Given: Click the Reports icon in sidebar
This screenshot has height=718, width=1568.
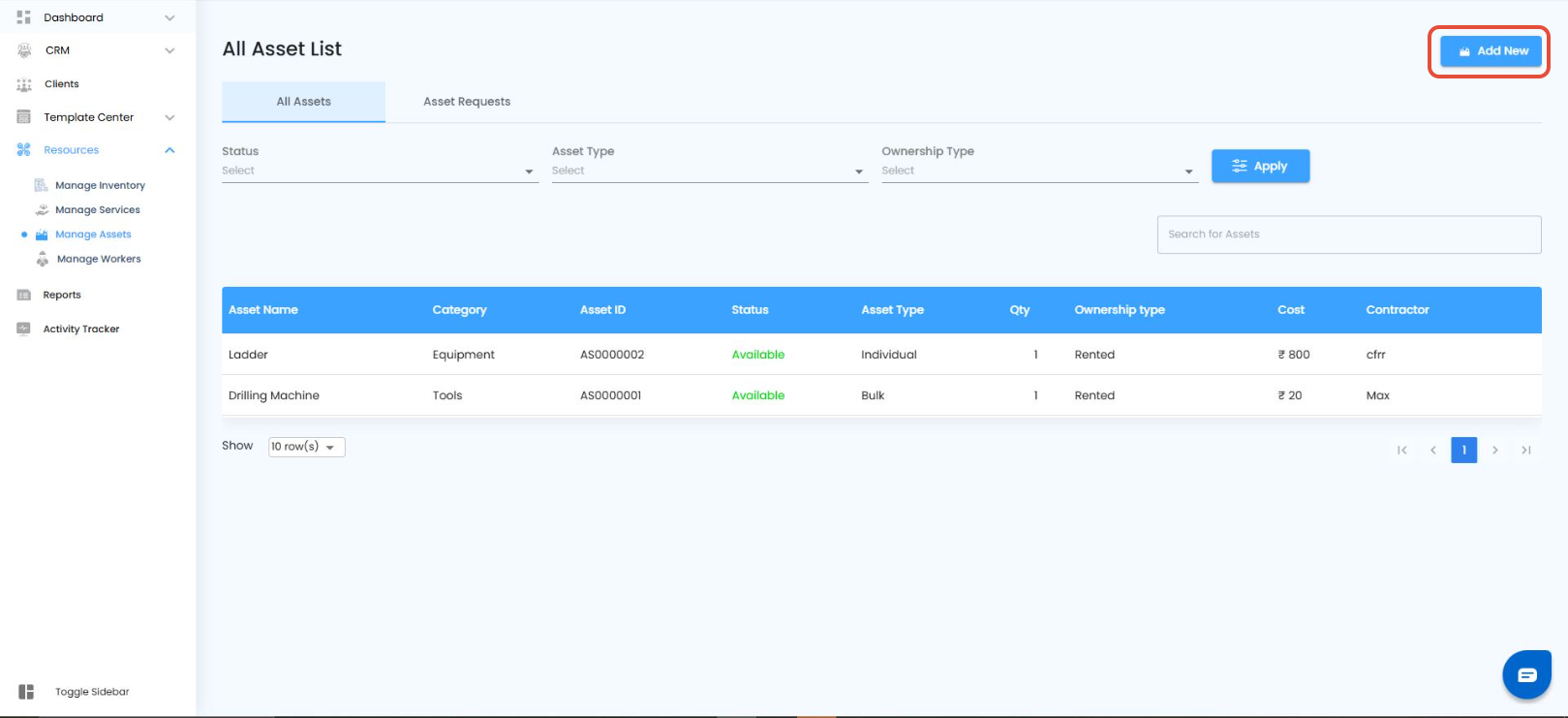Looking at the screenshot, I should (24, 295).
